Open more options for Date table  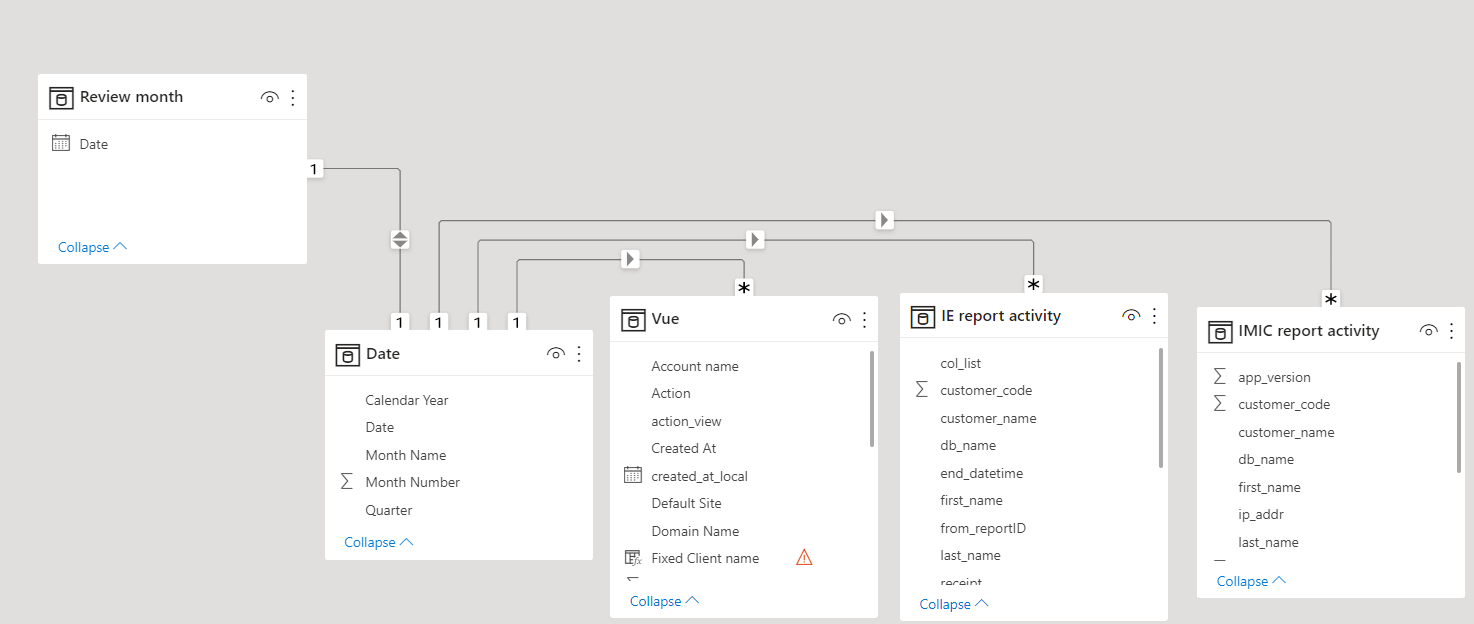[x=579, y=354]
